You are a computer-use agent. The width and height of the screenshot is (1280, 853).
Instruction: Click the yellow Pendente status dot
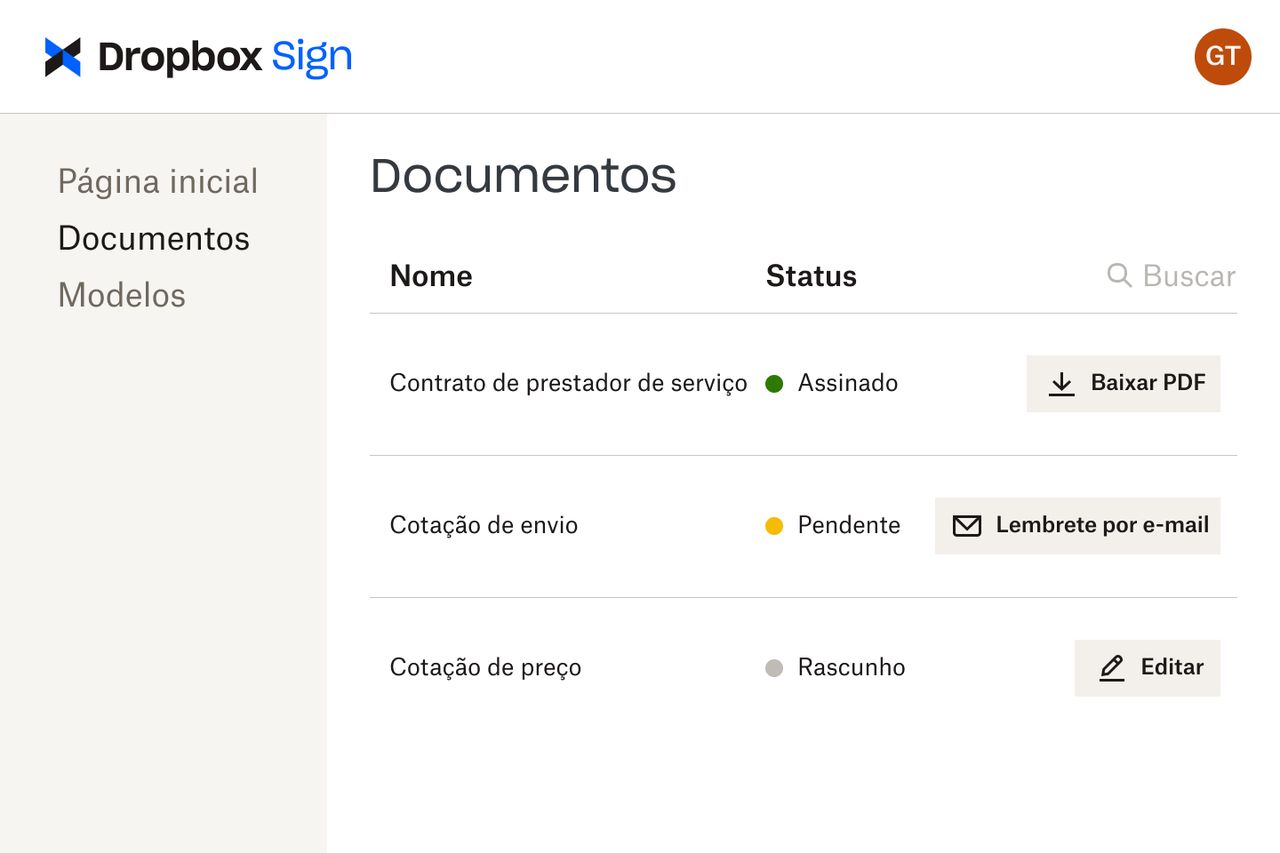774,525
